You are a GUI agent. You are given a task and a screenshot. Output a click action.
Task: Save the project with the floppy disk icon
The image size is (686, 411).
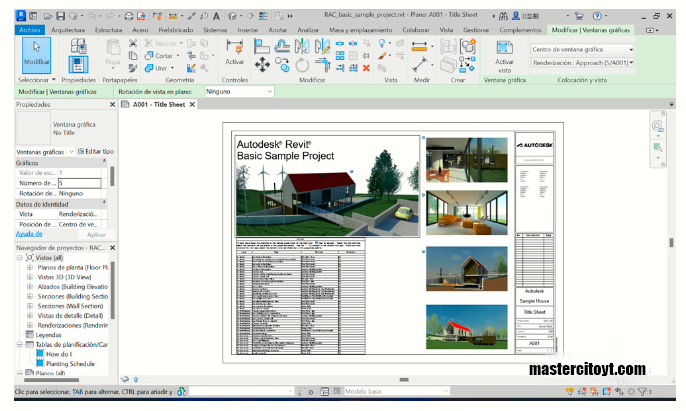click(x=60, y=16)
